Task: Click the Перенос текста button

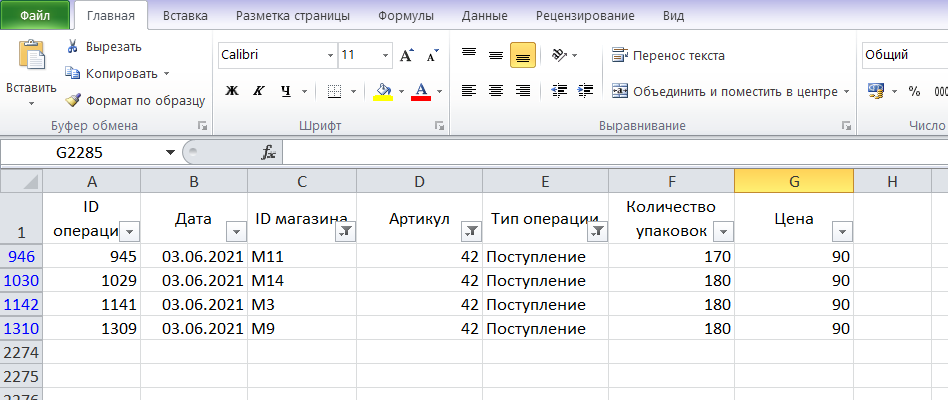Action: pyautogui.click(x=668, y=56)
